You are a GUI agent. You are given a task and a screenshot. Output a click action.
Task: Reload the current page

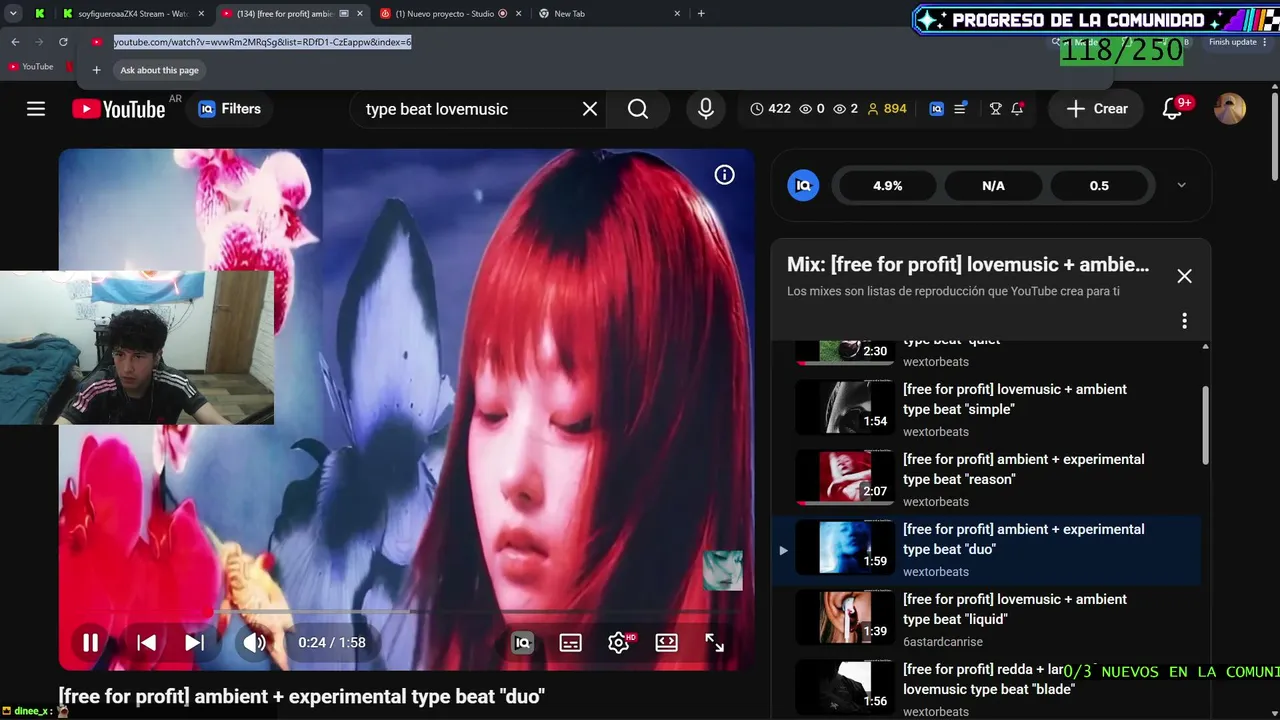(63, 42)
